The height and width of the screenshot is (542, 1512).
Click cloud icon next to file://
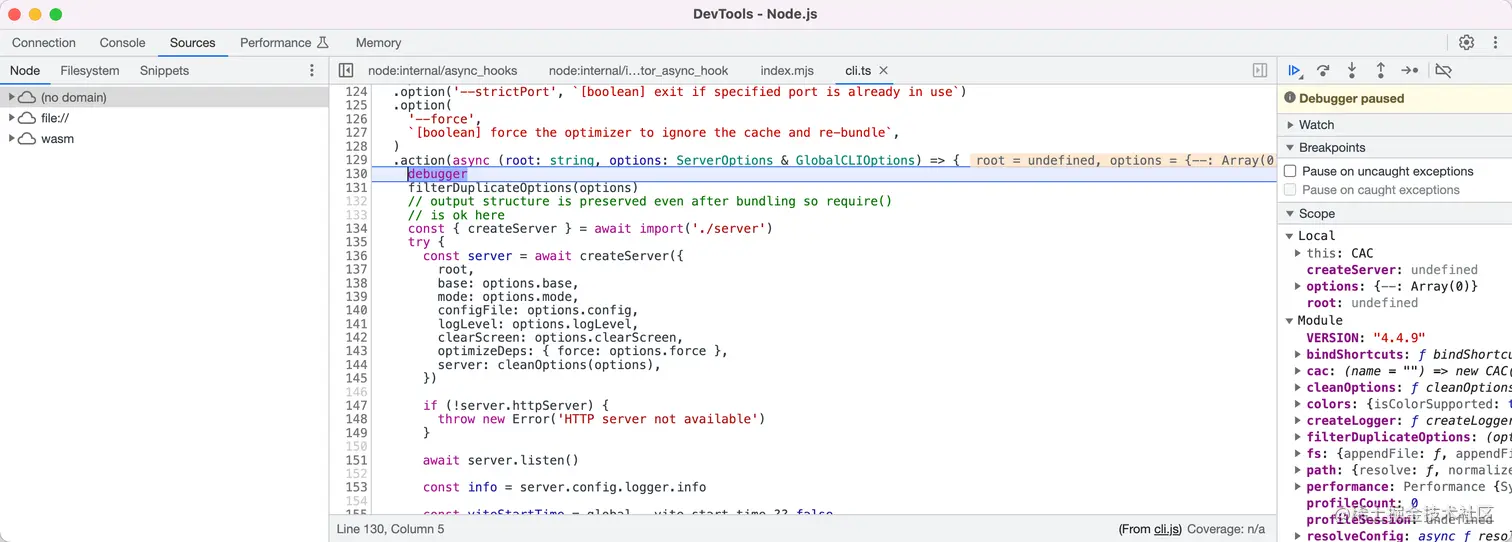27,118
